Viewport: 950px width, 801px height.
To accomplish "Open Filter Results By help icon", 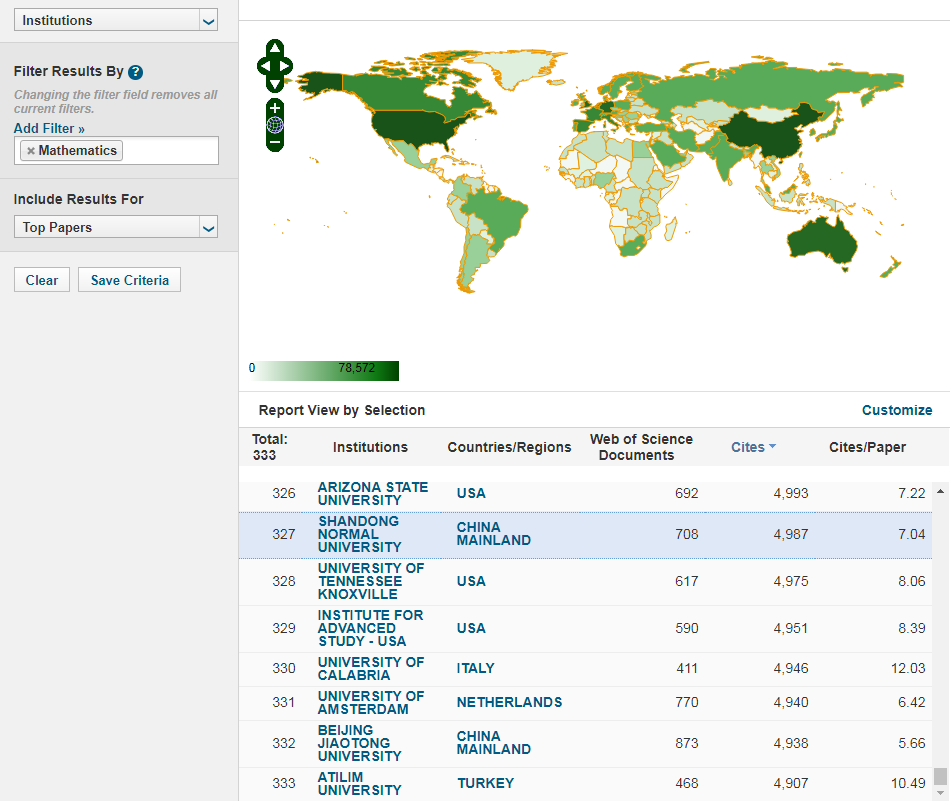I will pos(136,72).
